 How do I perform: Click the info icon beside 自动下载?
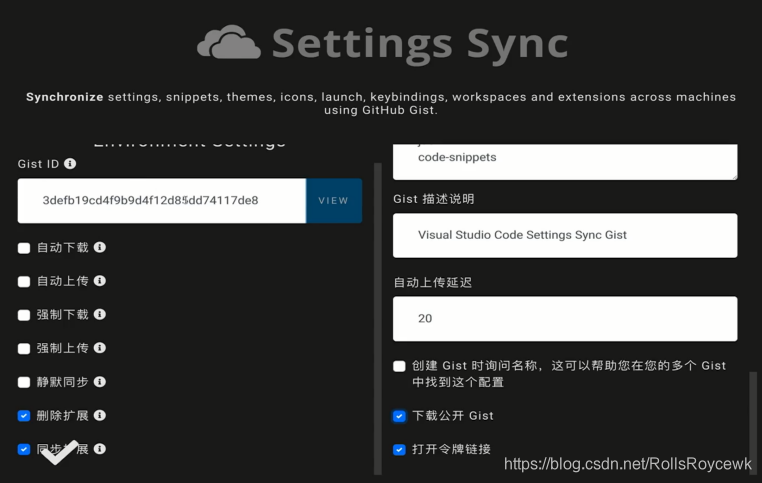[100, 247]
